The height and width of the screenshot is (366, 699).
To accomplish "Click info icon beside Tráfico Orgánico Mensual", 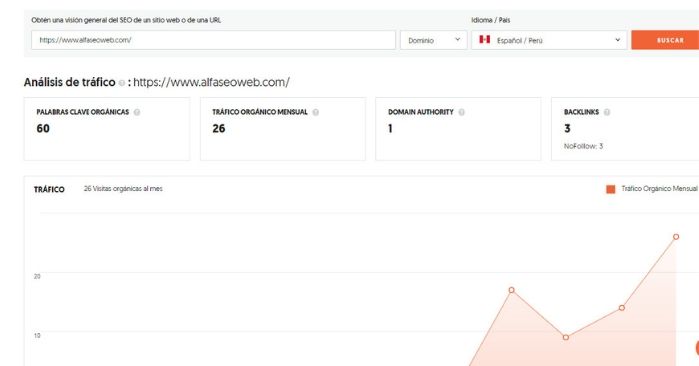I will tap(316, 112).
